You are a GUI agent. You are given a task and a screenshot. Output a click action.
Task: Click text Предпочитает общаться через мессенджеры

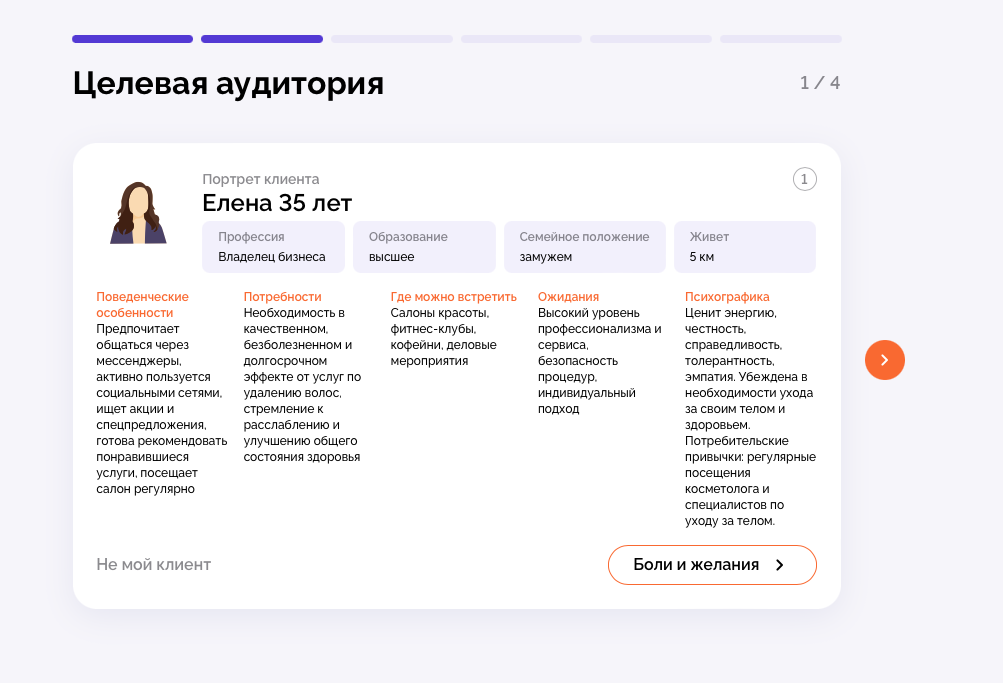tap(142, 345)
